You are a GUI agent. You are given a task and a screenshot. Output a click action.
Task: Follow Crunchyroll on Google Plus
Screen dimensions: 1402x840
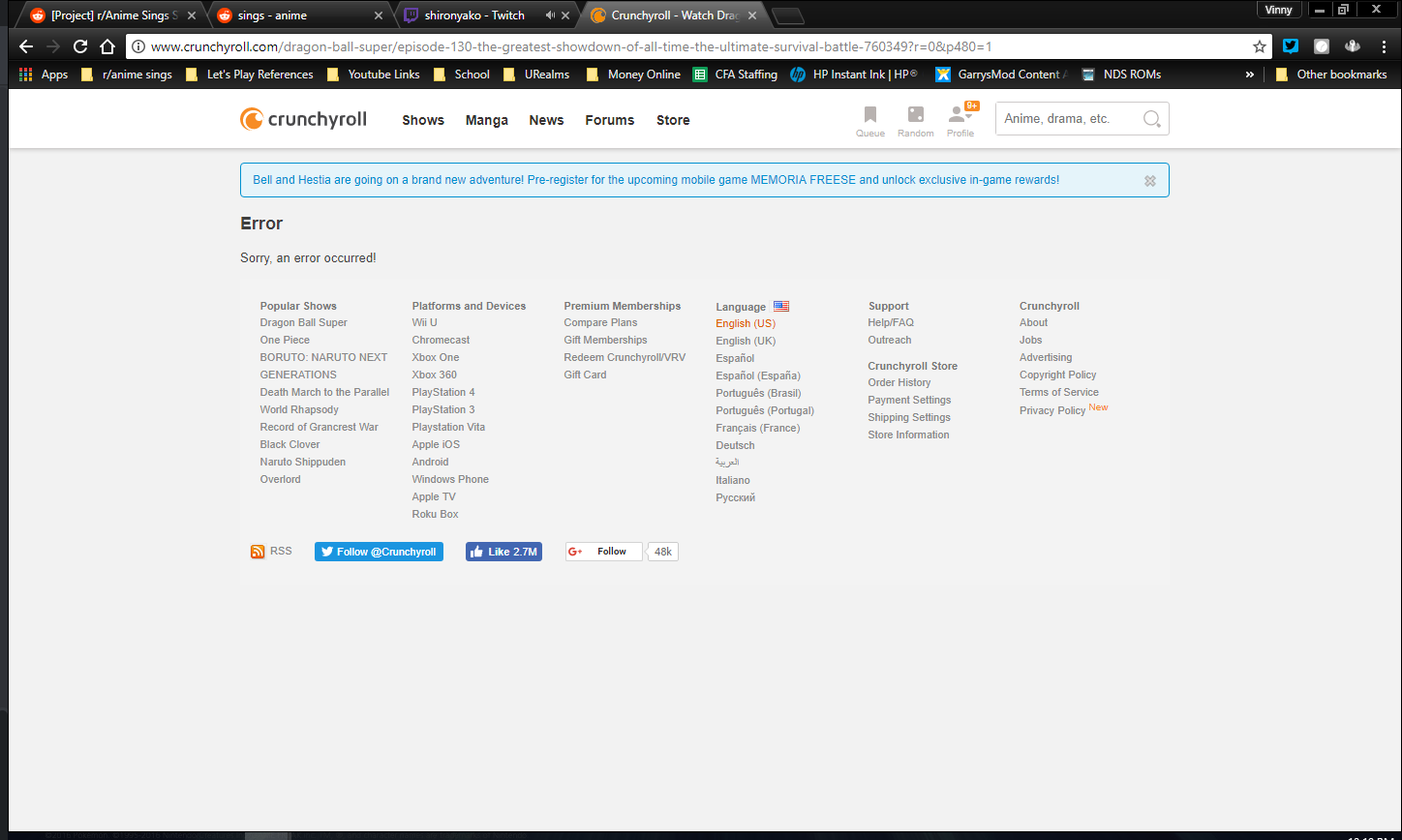[x=603, y=552]
